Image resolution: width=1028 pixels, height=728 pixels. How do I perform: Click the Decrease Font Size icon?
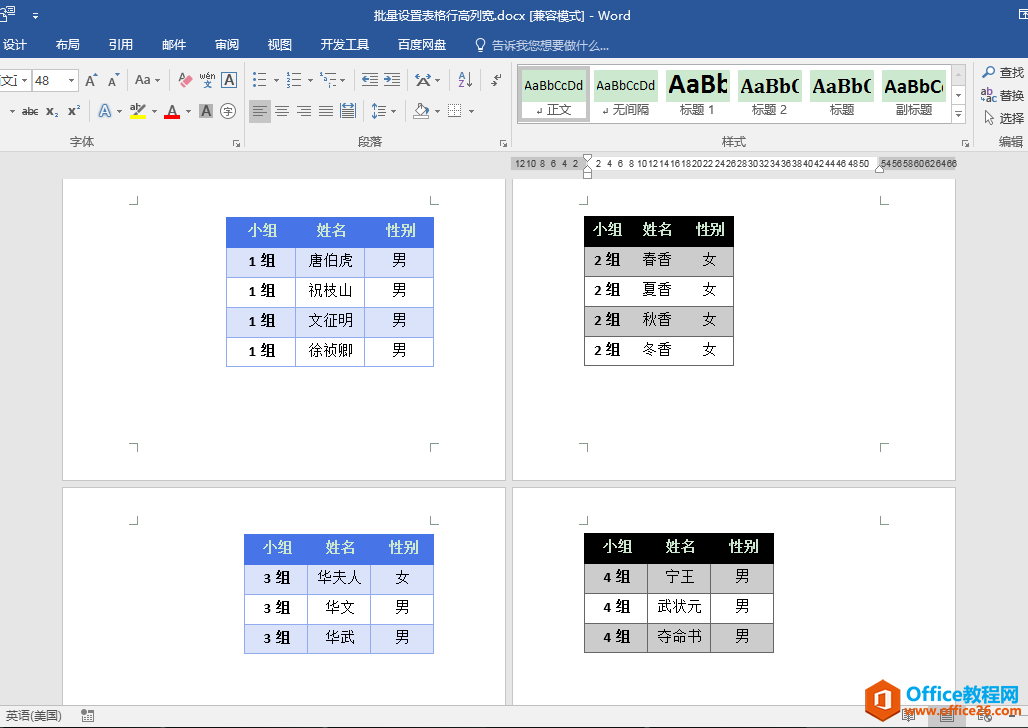pyautogui.click(x=113, y=80)
